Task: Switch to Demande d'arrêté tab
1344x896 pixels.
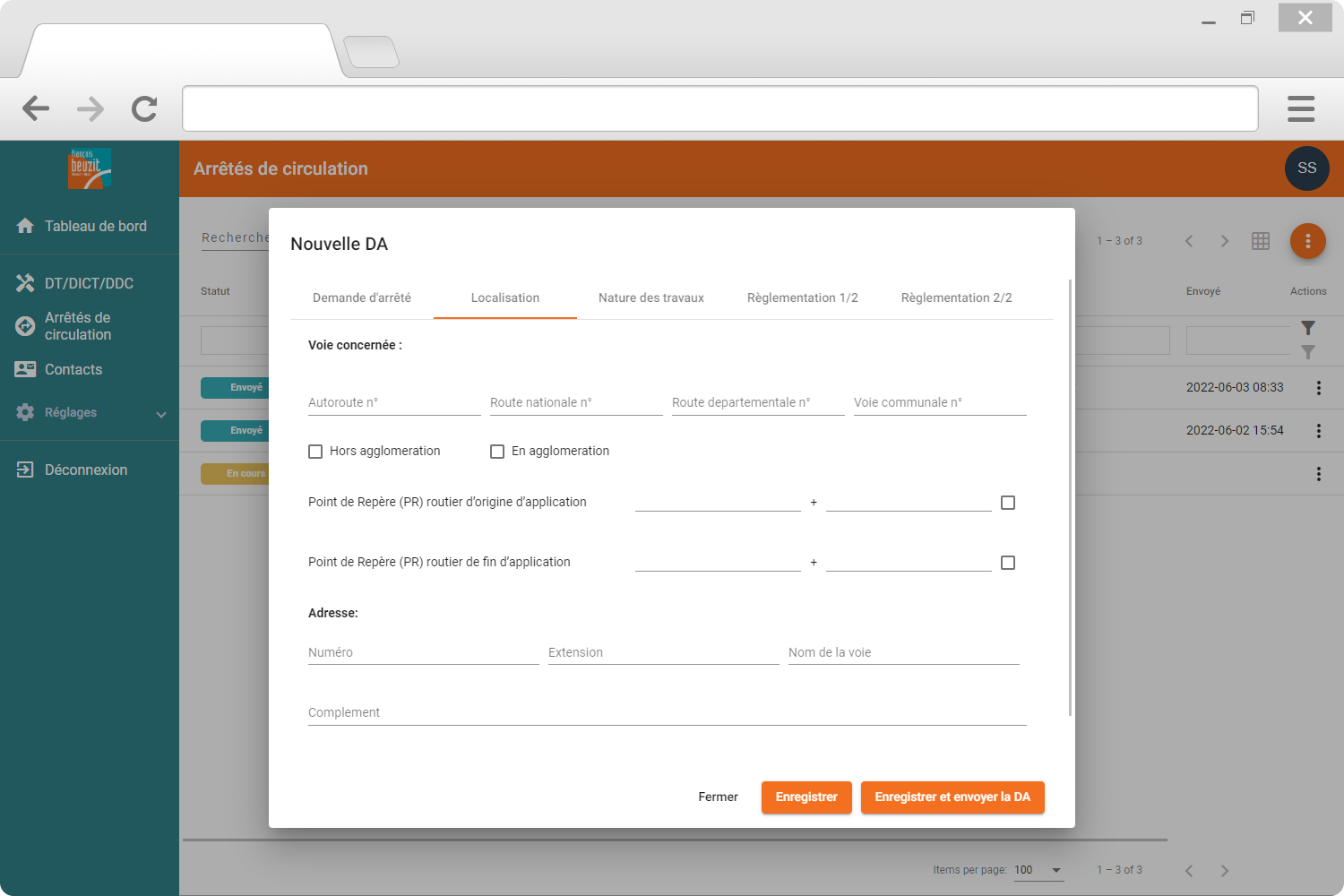Action: tap(362, 297)
